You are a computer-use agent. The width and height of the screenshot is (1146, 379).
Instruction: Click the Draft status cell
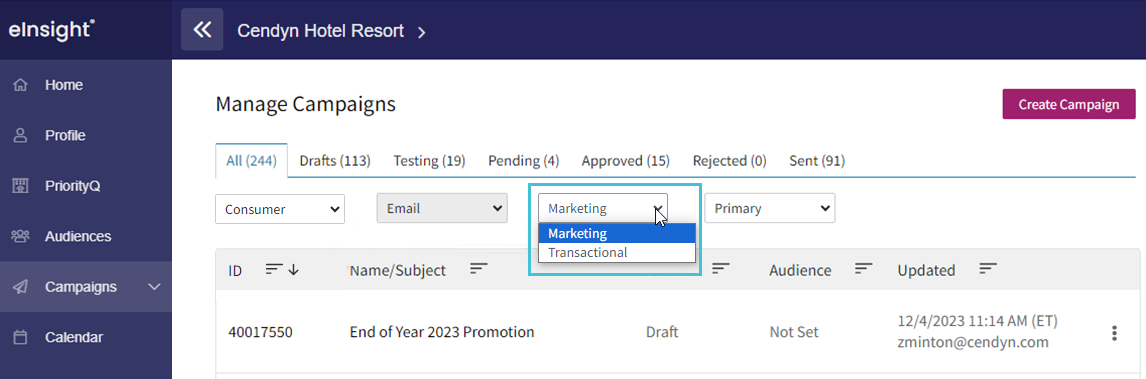click(x=662, y=332)
